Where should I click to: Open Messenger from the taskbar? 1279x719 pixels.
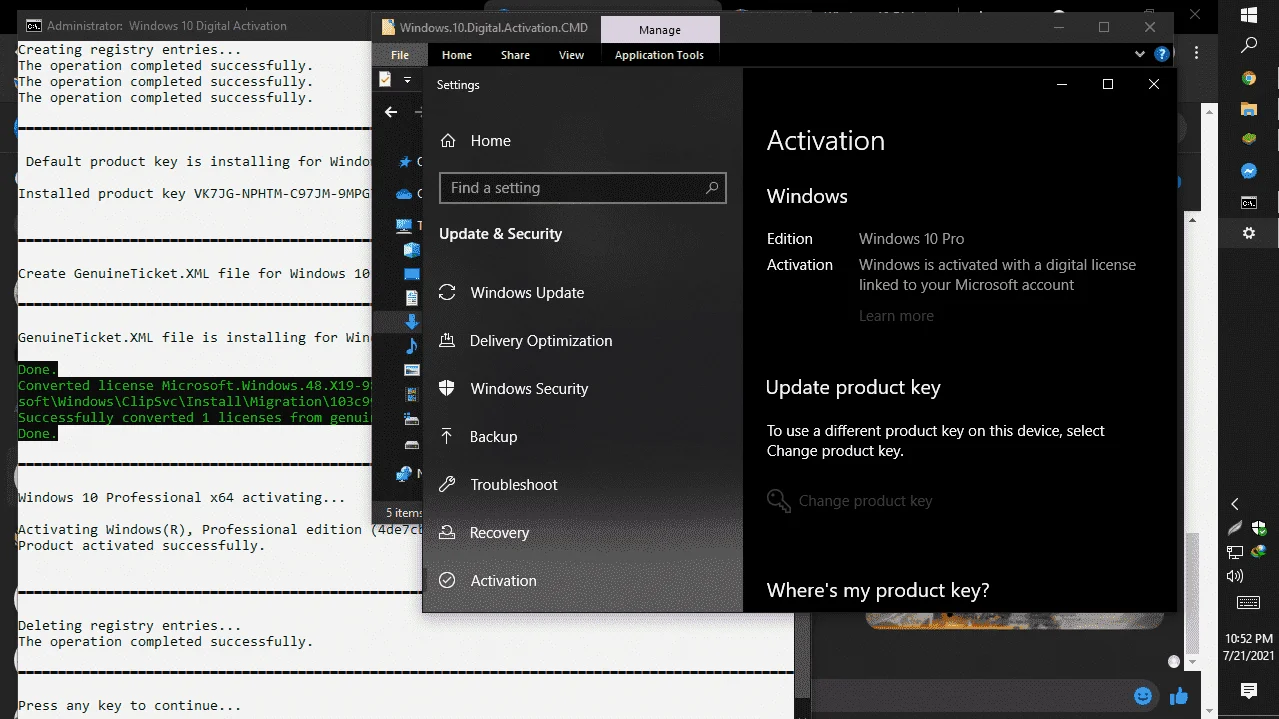pyautogui.click(x=1248, y=171)
